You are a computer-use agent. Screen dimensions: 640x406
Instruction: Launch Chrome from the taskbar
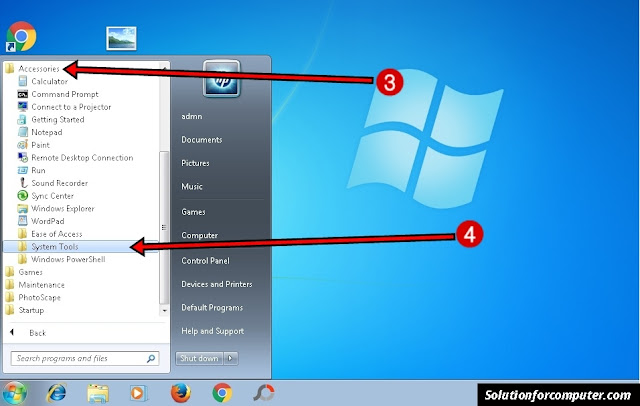pos(222,393)
